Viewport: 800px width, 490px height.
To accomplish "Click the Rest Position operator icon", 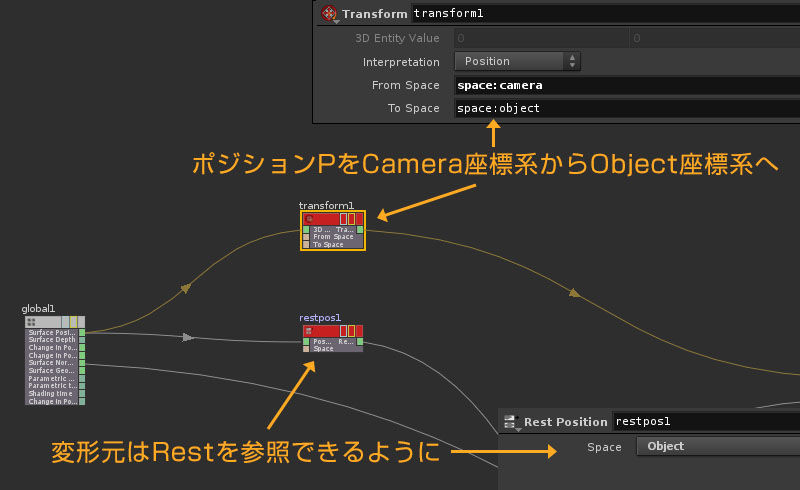I will tap(511, 422).
